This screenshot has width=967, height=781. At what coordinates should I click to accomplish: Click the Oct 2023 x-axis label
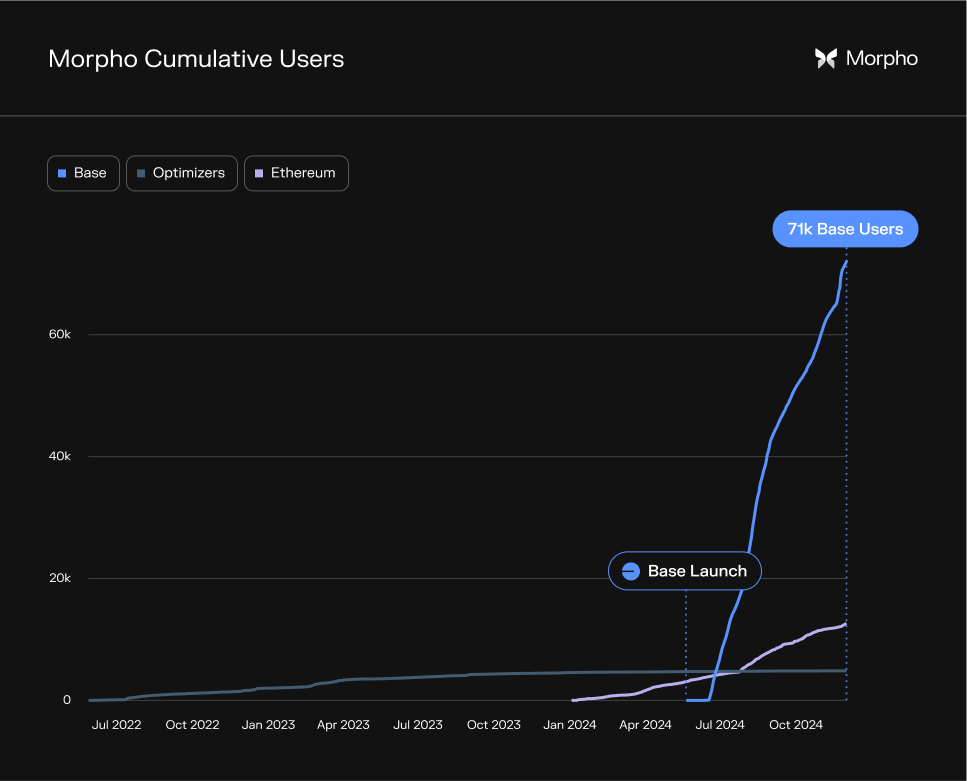pos(494,725)
